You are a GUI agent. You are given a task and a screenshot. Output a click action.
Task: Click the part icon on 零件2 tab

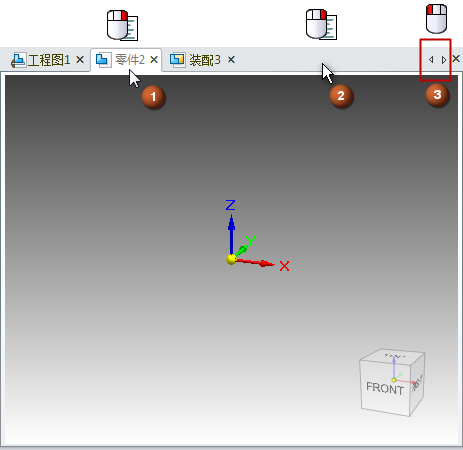pyautogui.click(x=102, y=60)
